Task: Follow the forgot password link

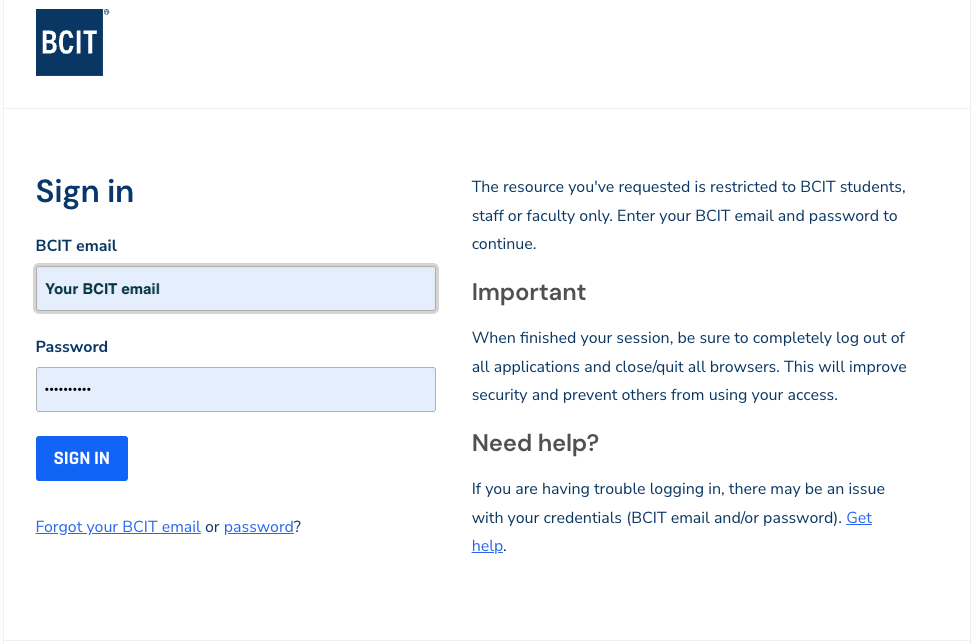Action: [258, 526]
